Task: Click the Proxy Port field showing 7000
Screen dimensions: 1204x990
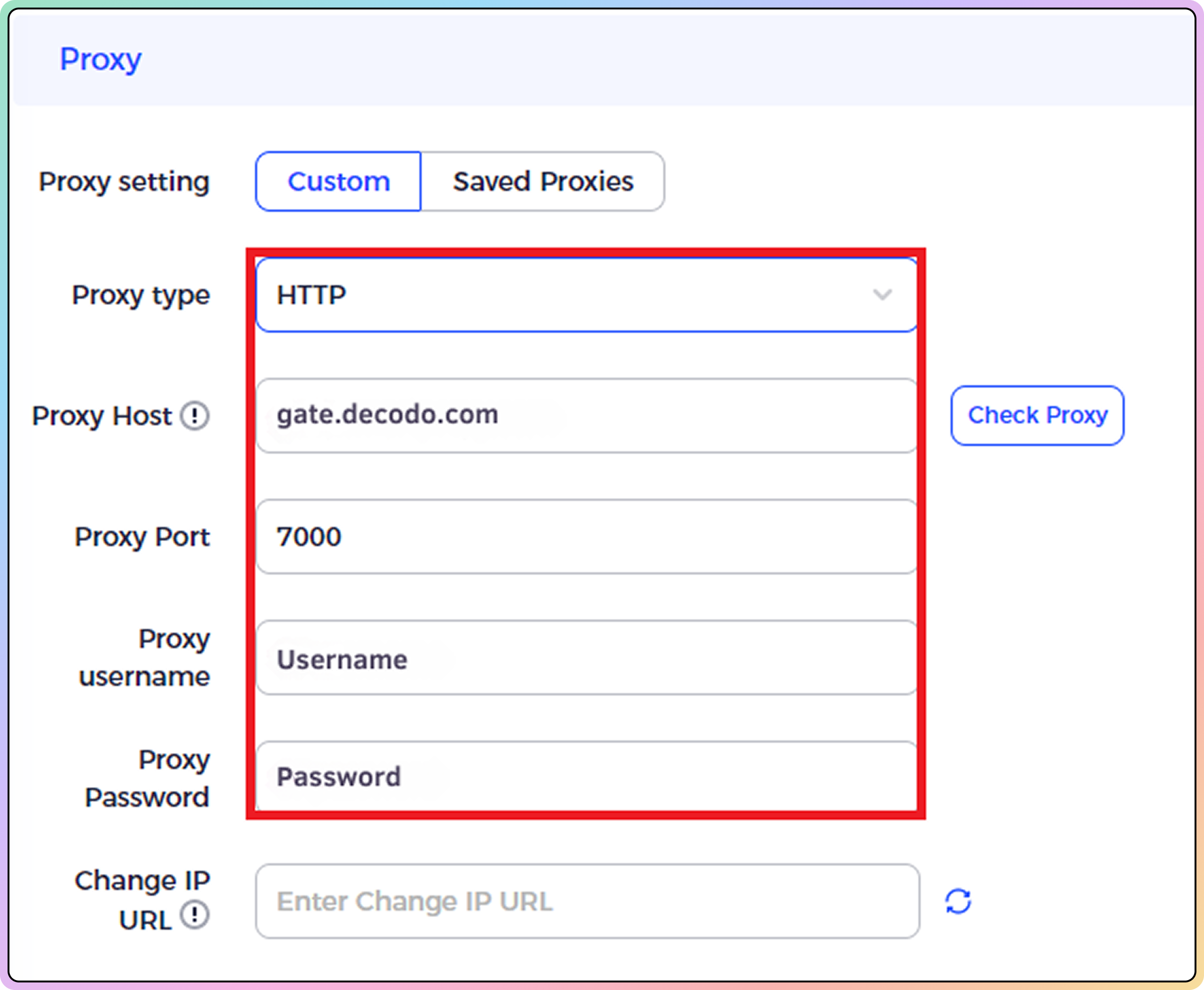Action: point(586,537)
